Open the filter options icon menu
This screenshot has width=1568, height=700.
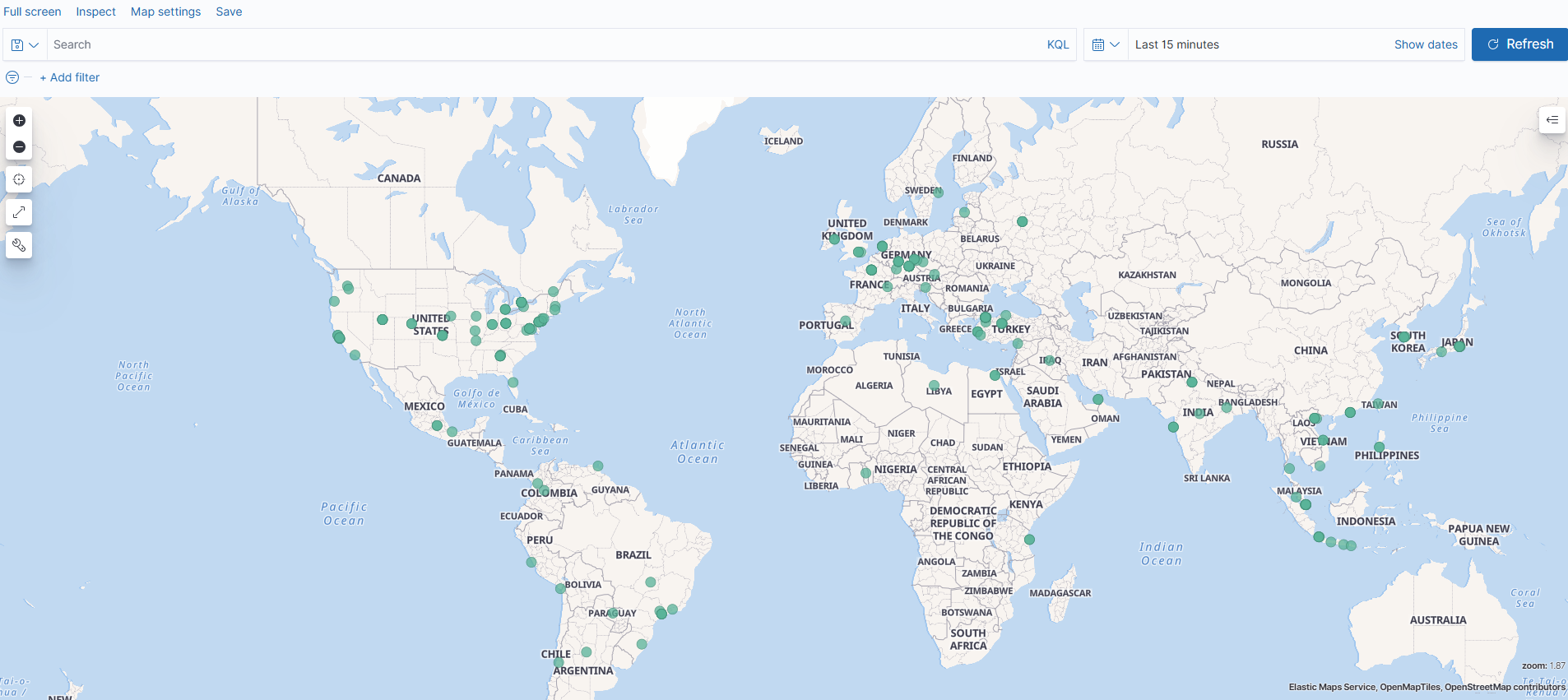(x=12, y=77)
